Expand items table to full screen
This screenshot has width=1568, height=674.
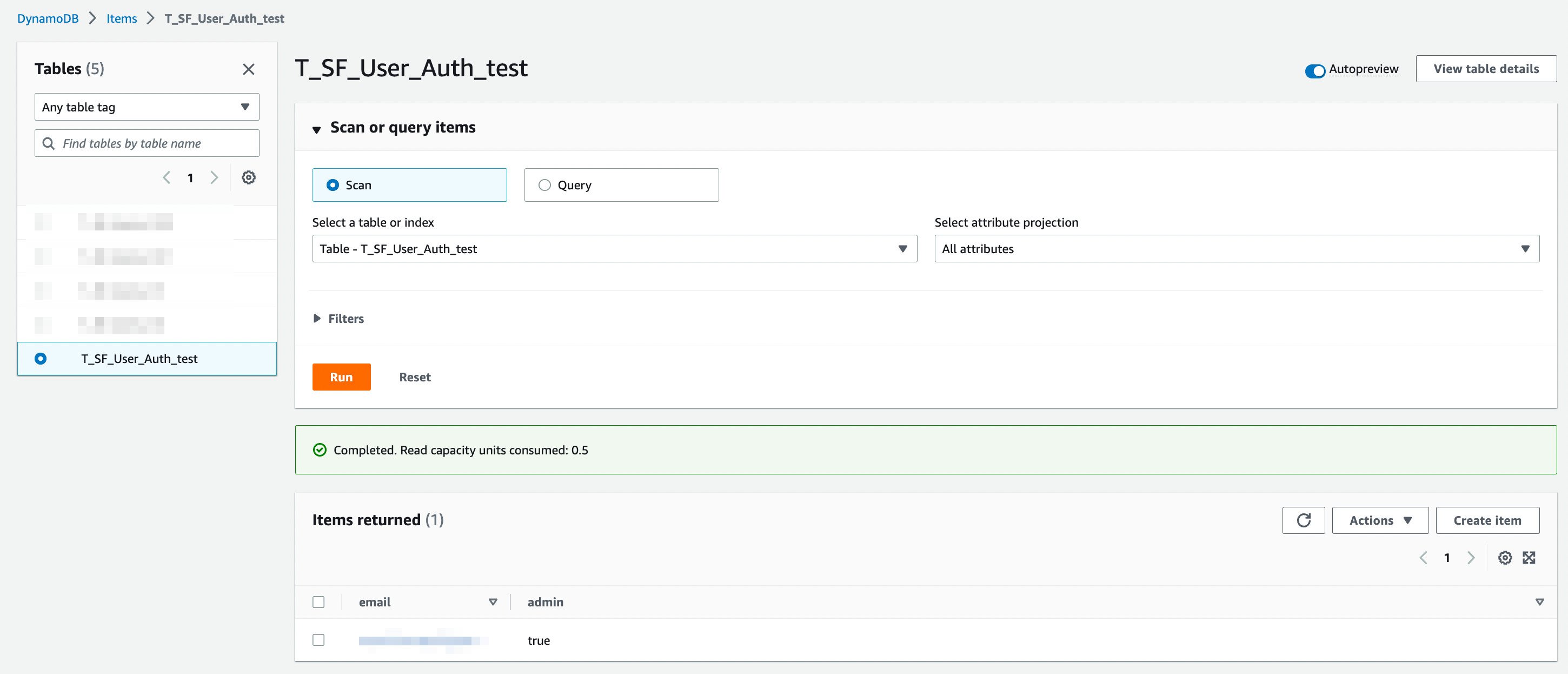click(1529, 558)
